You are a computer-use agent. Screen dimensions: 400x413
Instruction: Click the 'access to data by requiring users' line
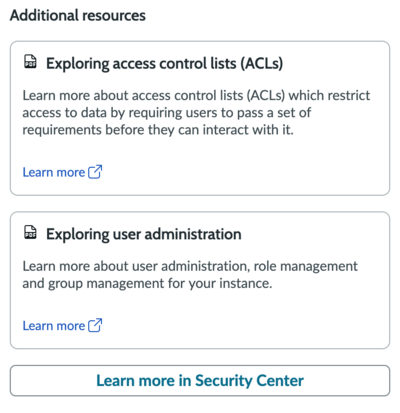167,113
